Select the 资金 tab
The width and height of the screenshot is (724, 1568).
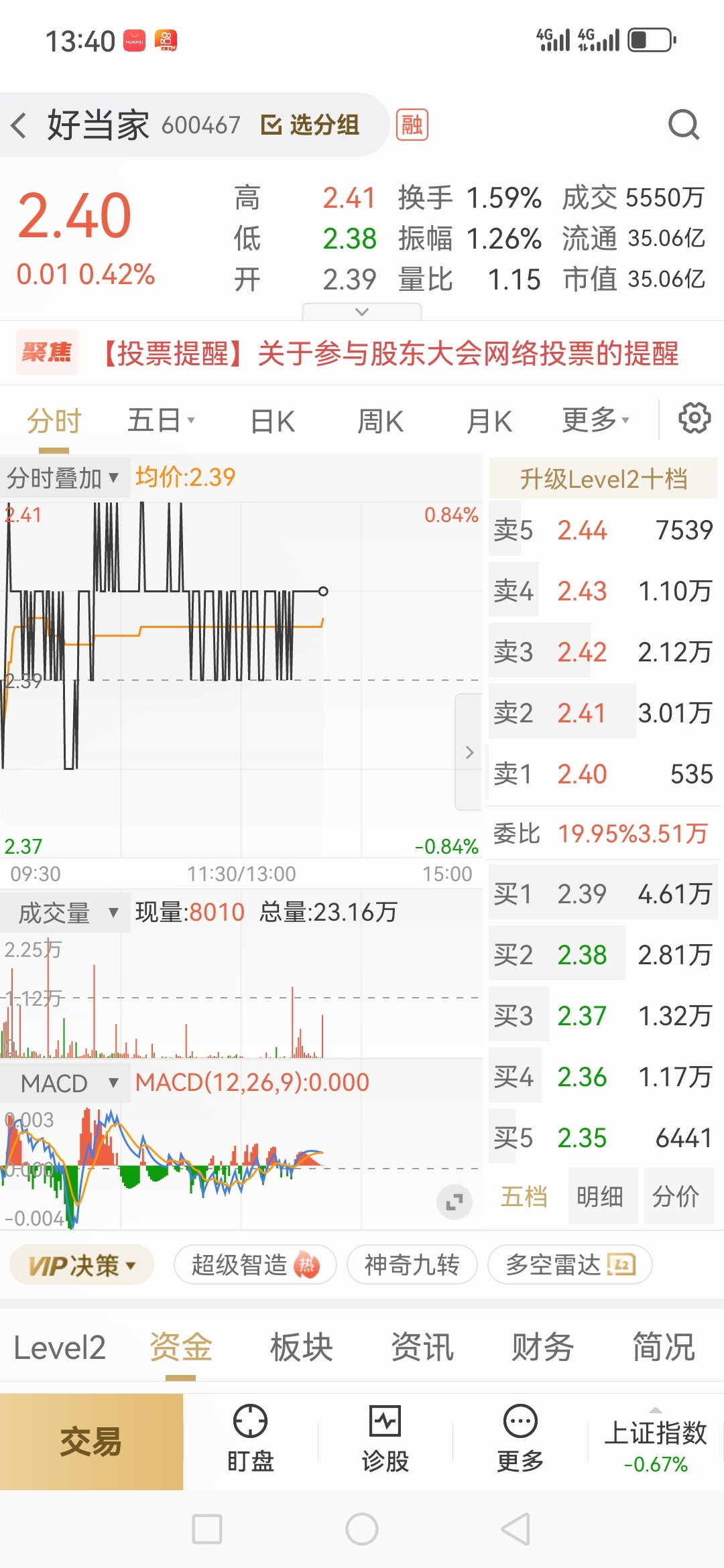tap(181, 1347)
